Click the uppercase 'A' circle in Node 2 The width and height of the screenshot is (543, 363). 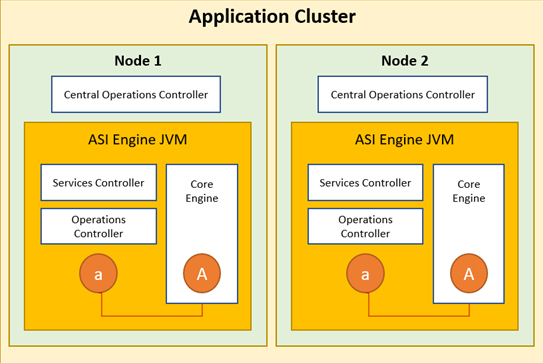click(x=469, y=274)
